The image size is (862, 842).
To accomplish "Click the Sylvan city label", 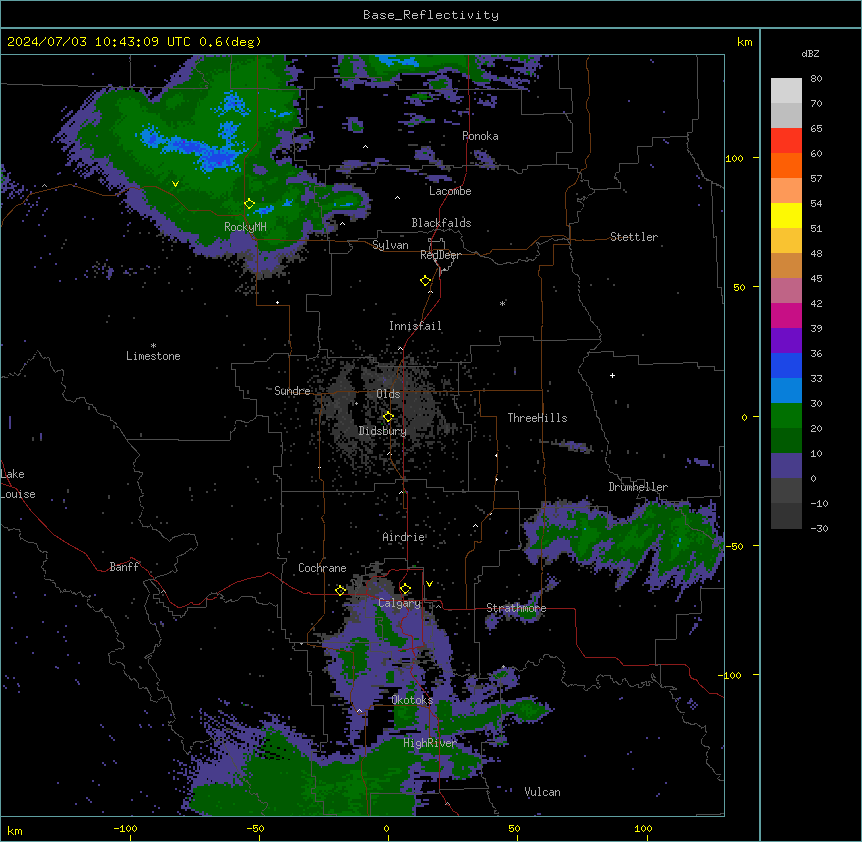I will coord(390,245).
